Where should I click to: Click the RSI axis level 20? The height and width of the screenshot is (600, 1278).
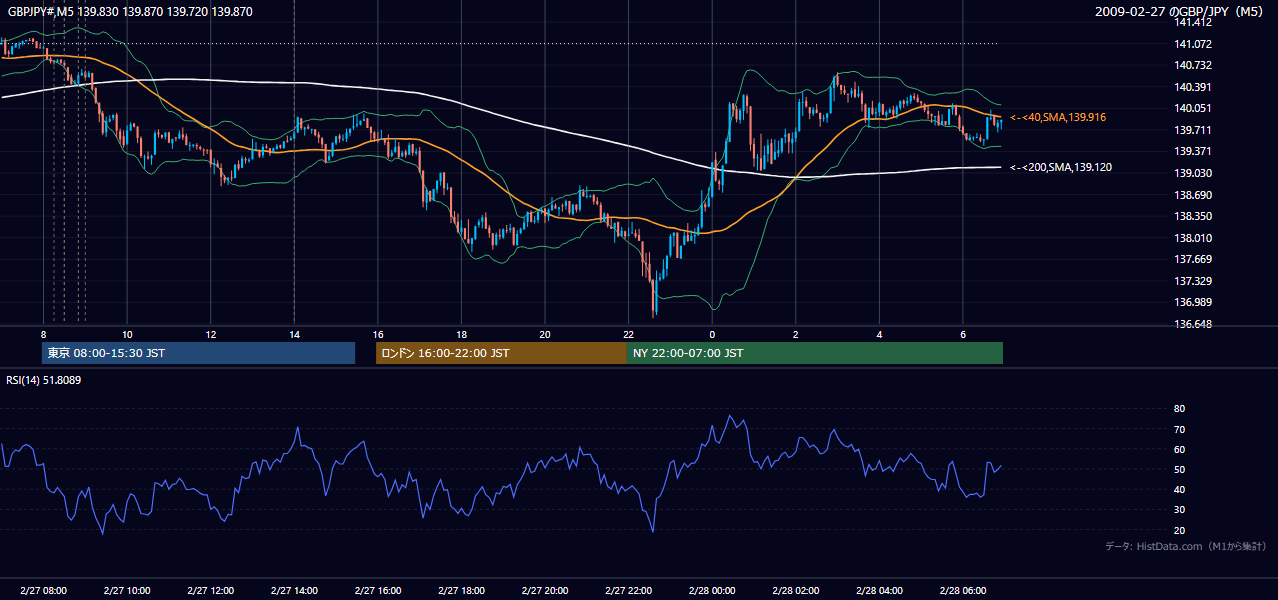[1179, 530]
